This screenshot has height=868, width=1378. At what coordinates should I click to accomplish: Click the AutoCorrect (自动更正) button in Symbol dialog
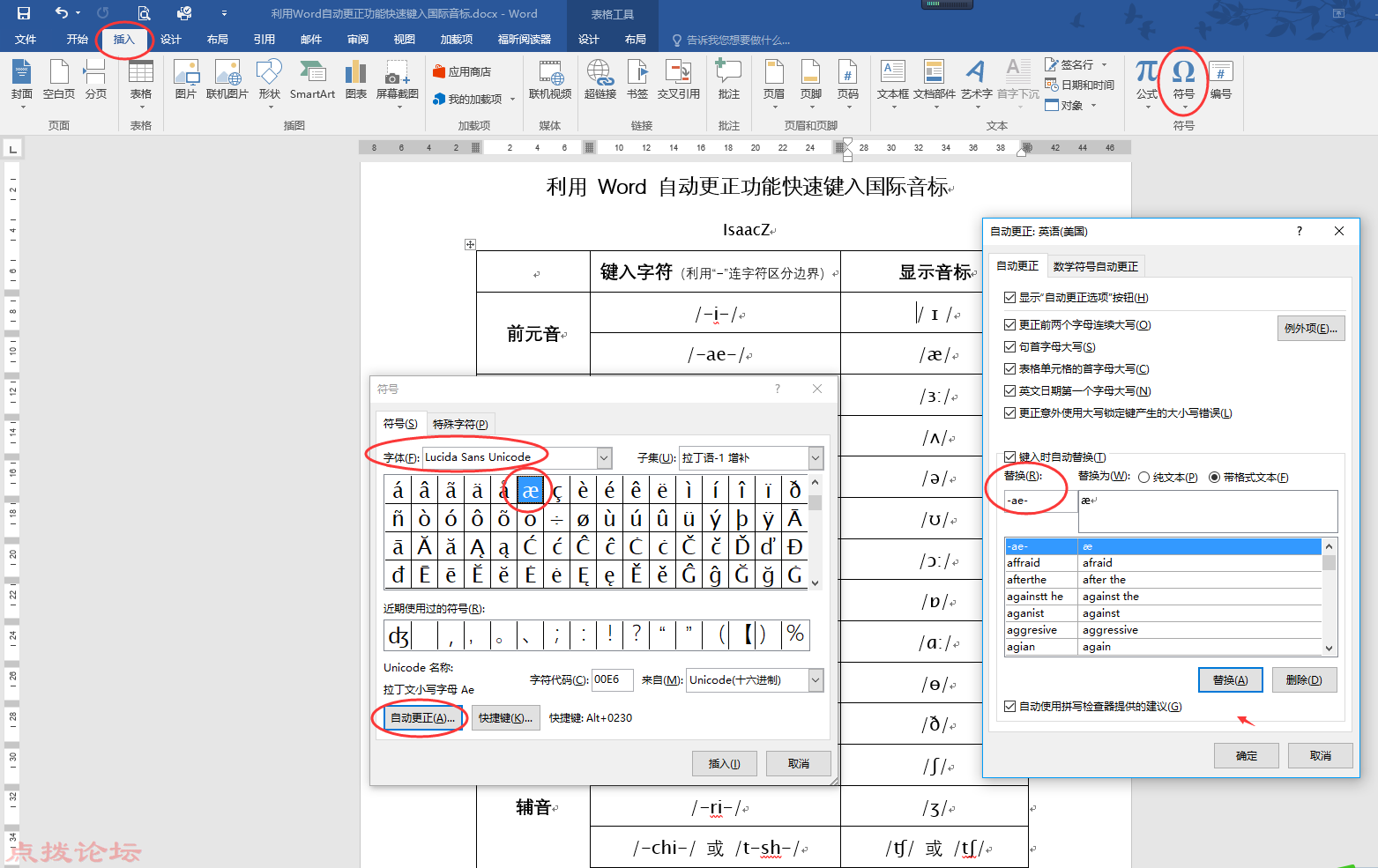[423, 718]
